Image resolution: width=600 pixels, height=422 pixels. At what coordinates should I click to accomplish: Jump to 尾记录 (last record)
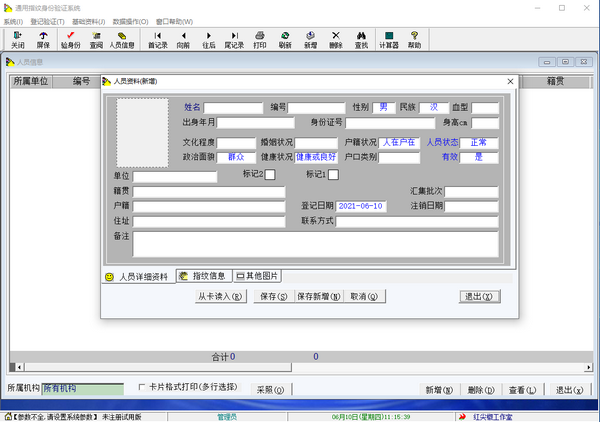coord(234,39)
